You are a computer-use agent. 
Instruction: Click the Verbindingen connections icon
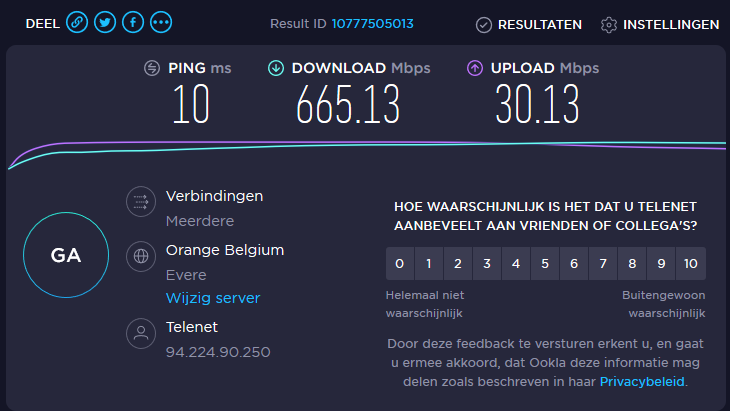point(140,203)
